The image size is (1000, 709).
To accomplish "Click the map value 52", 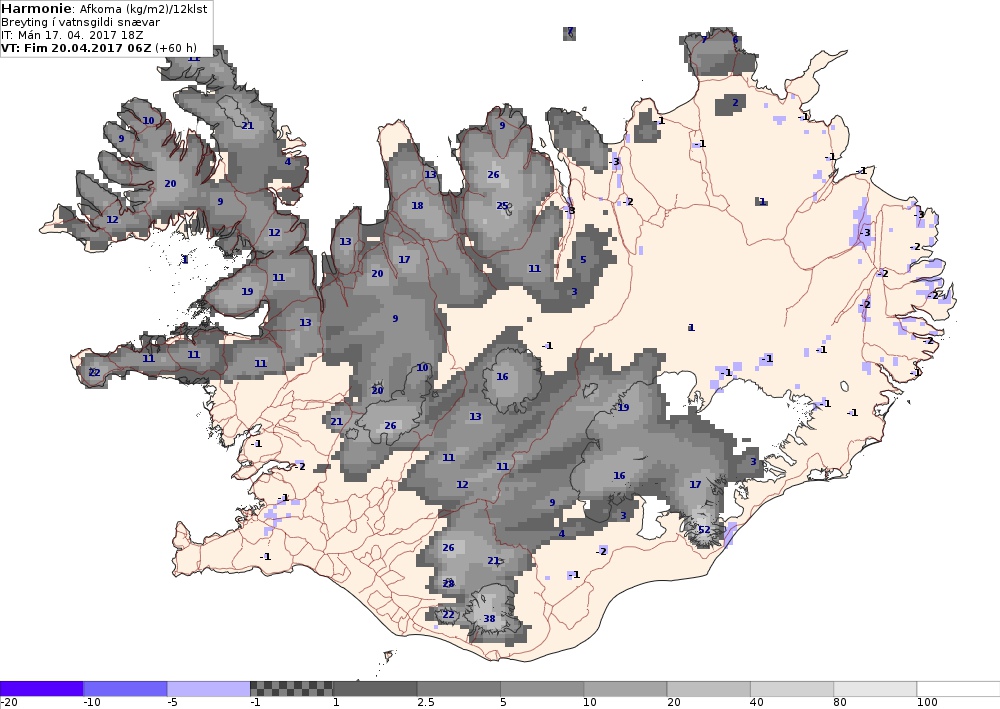I will 704,530.
